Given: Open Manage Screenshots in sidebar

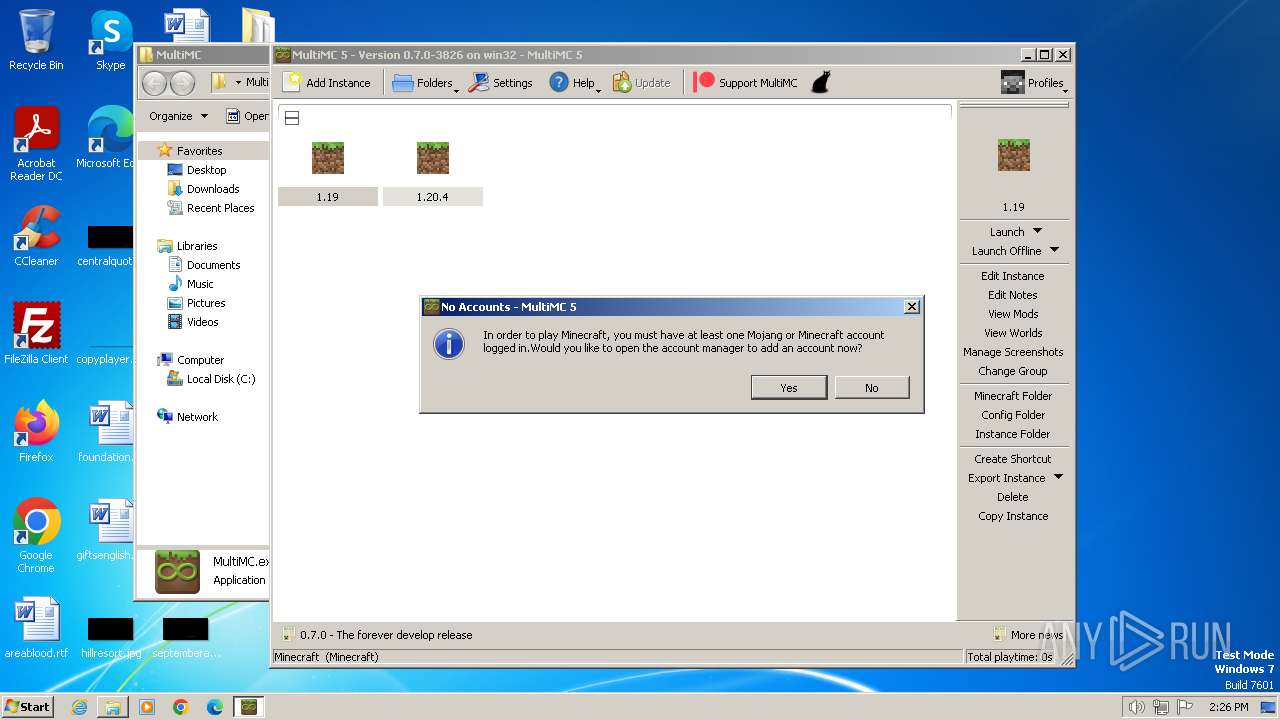Looking at the screenshot, I should click(1012, 352).
